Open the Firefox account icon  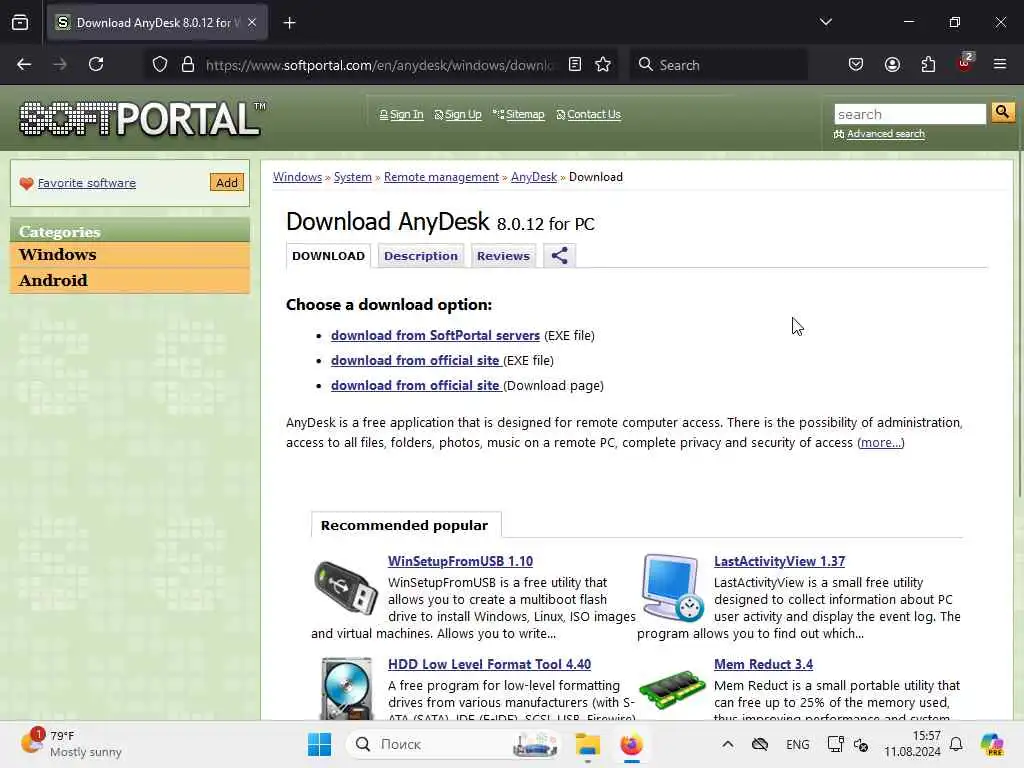point(892,64)
